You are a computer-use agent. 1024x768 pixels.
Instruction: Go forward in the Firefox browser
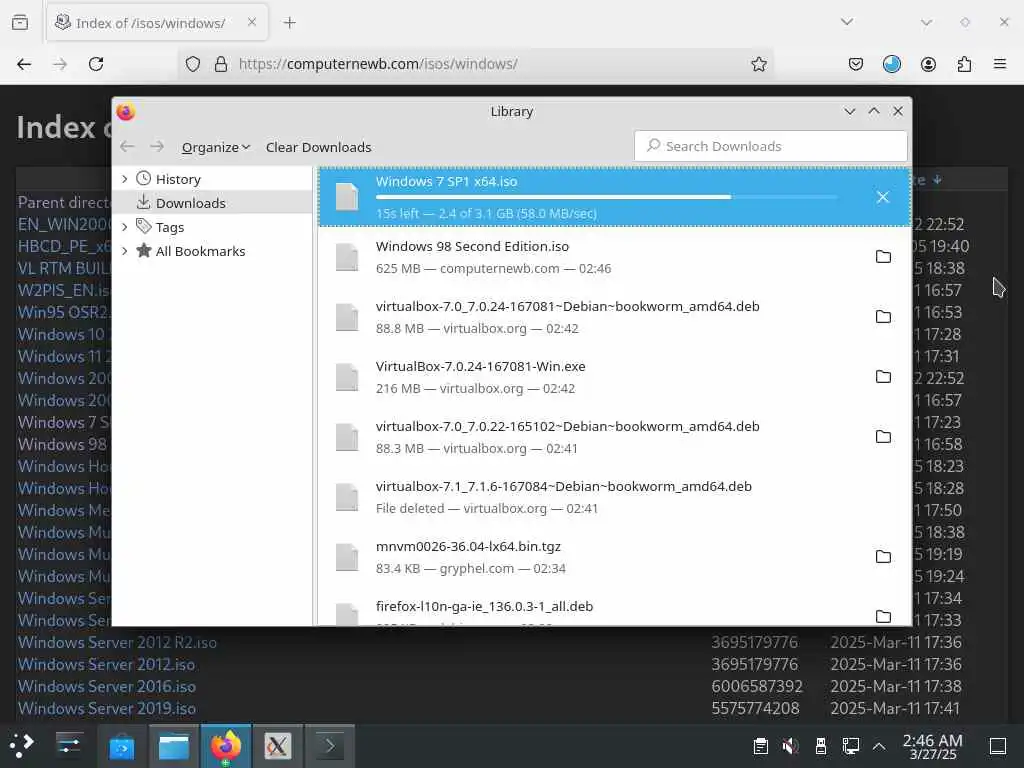(60, 64)
